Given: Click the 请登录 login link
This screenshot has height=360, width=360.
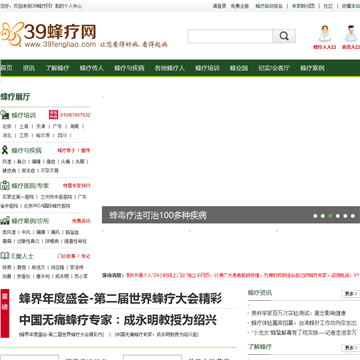Looking at the screenshot, I should pos(220,6).
